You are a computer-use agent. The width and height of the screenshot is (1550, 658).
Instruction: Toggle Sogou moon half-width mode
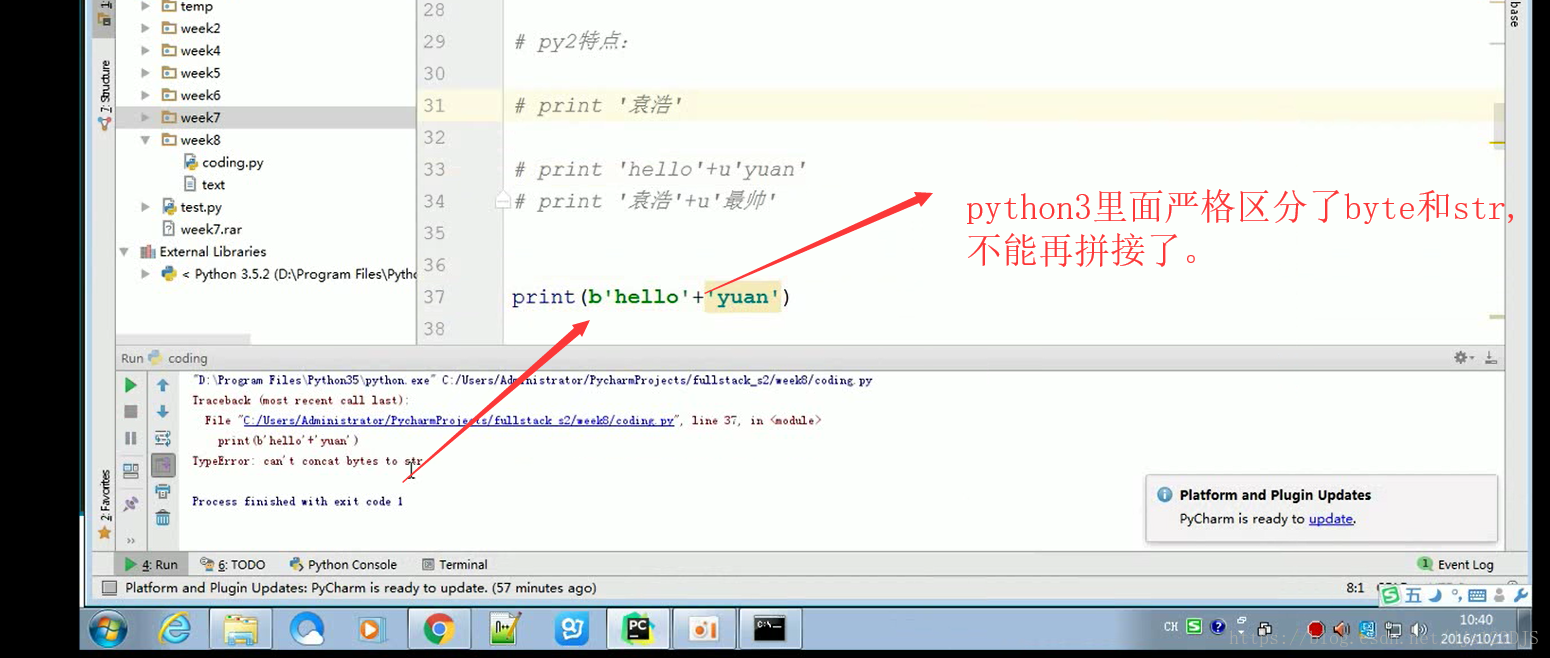tap(1436, 596)
